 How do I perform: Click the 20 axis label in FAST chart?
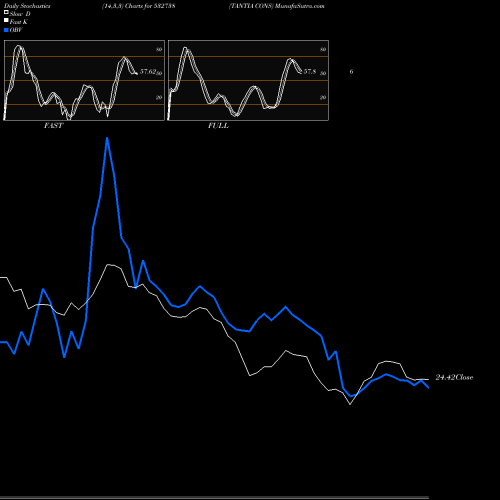159,97
